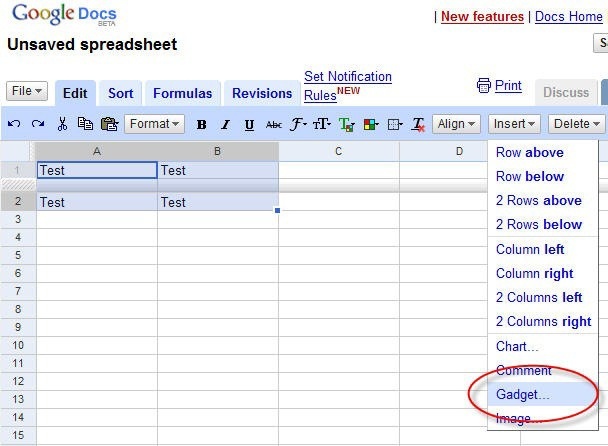Paste with clipboard icon
The image size is (608, 446).
point(109,124)
